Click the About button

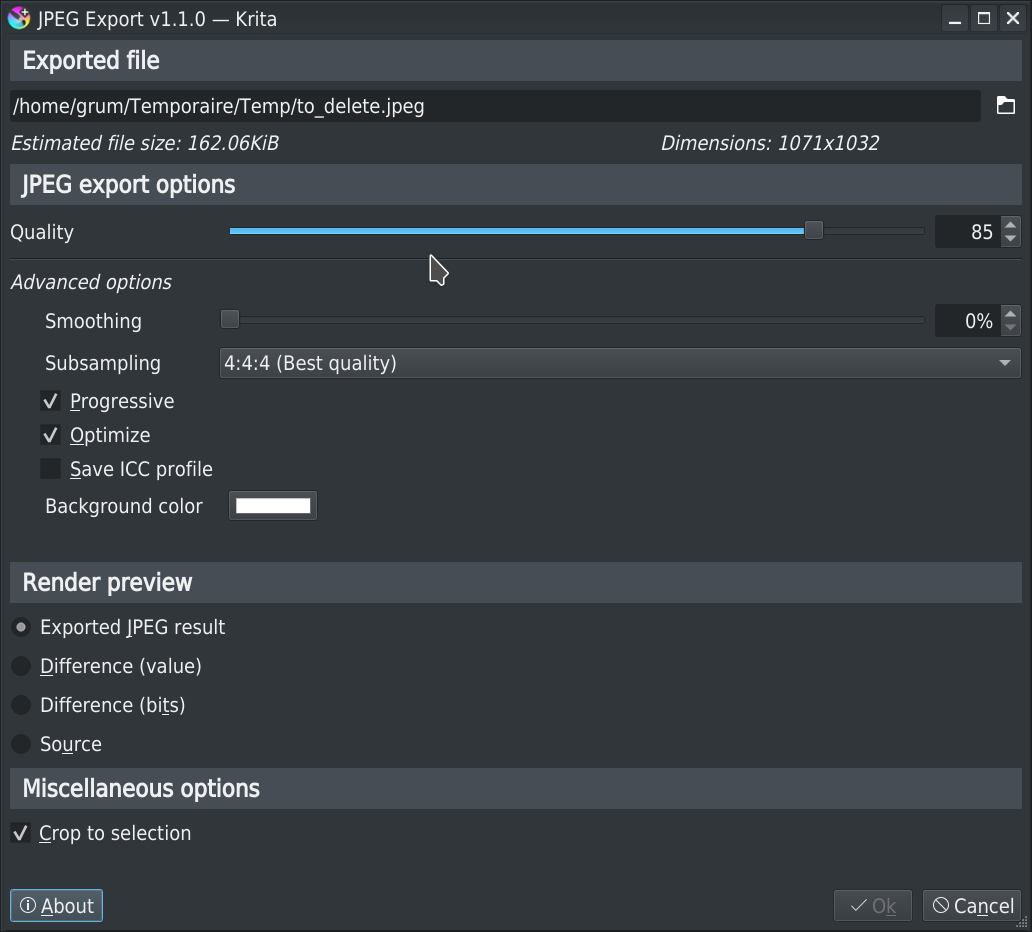pos(56,906)
